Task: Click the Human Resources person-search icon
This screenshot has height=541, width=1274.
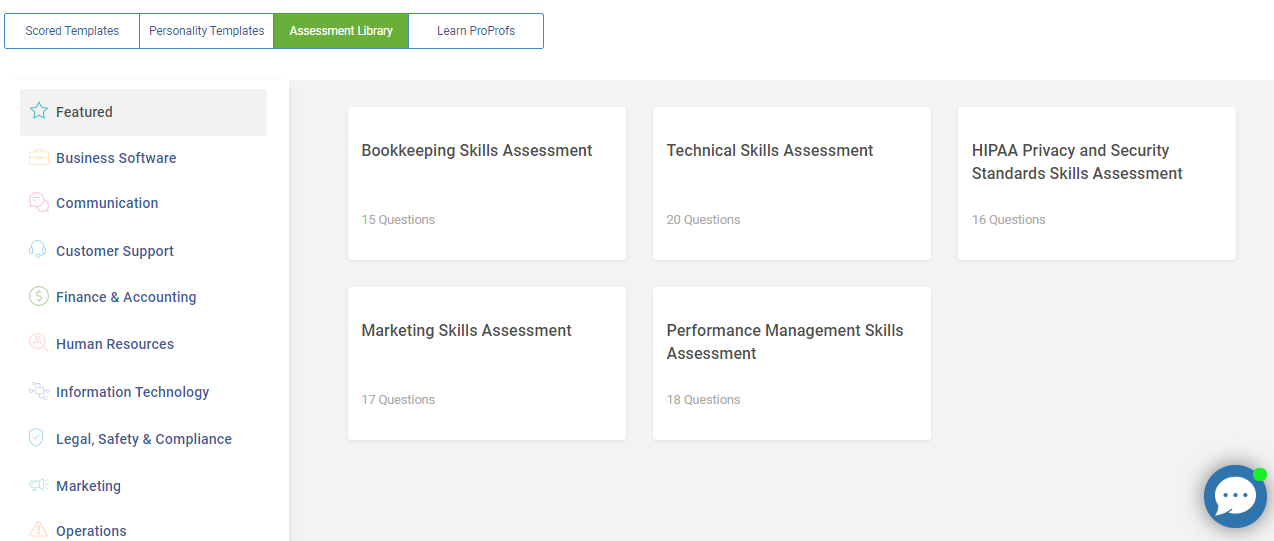Action: coord(39,343)
